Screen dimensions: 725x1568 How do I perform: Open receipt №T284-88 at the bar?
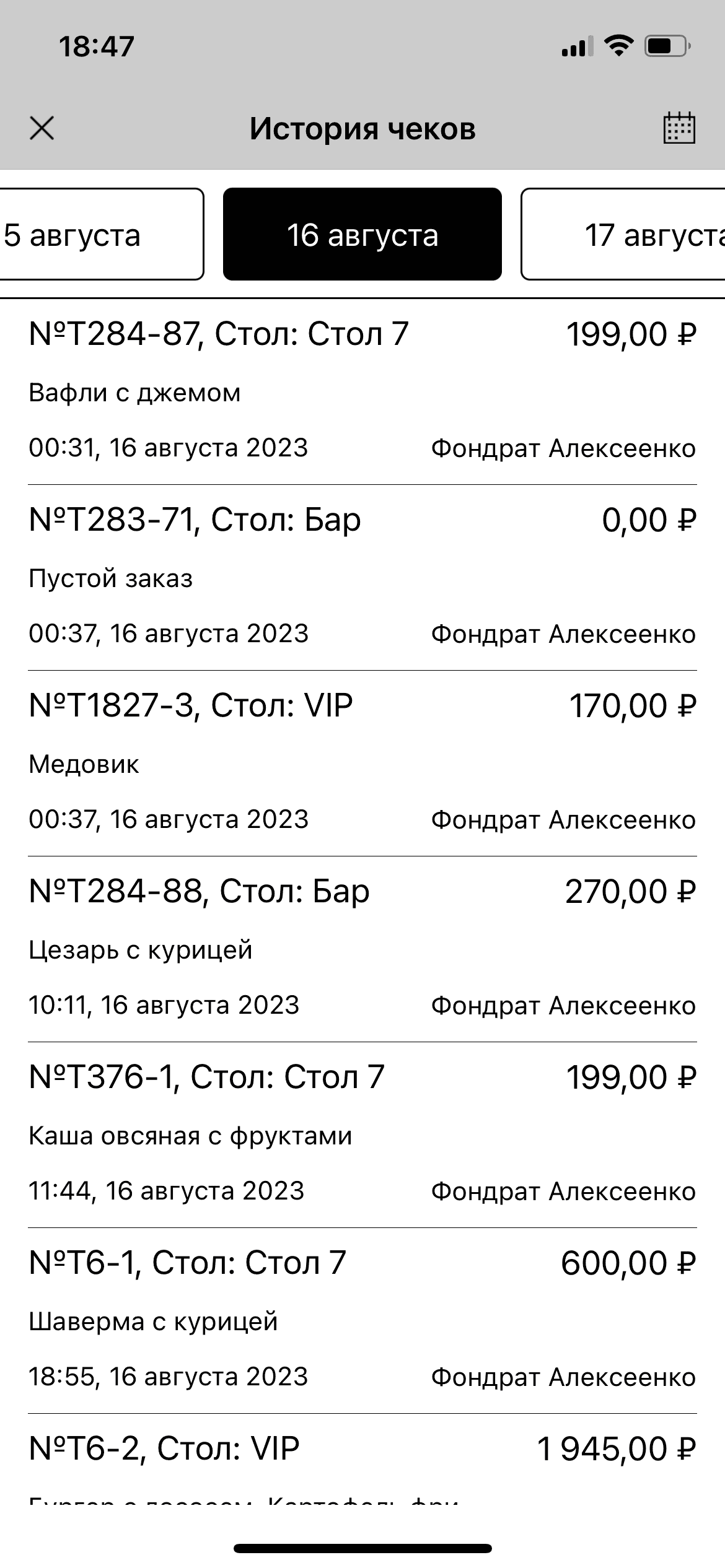tap(199, 892)
